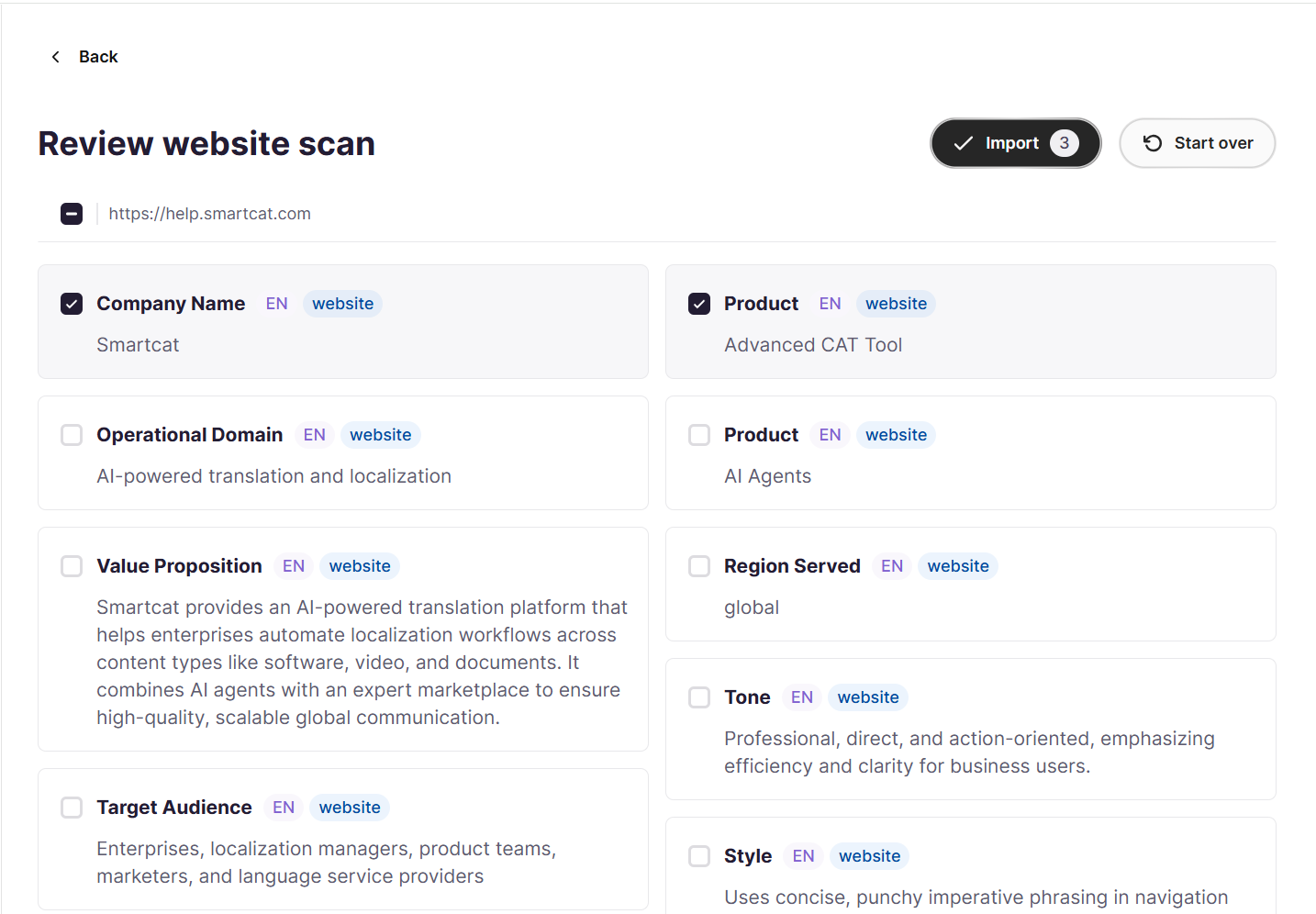Click the Tone description starting 'Professional, direct'
The height and width of the screenshot is (914, 1316).
pos(969,752)
